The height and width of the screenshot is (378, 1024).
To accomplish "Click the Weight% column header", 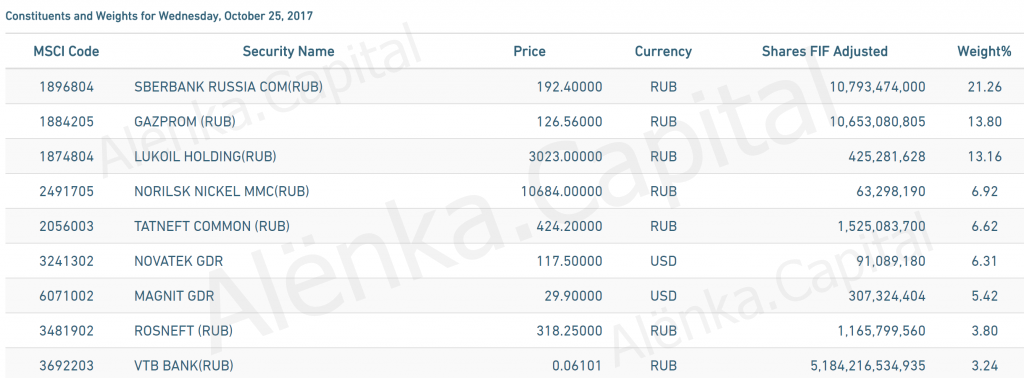I will click(x=984, y=52).
